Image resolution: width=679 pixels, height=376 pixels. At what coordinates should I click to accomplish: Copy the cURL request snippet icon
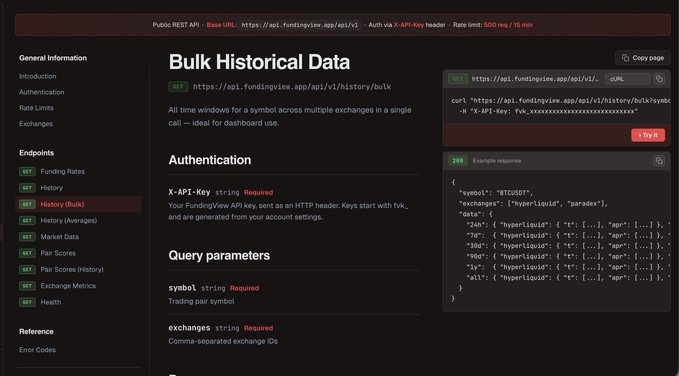(659, 79)
